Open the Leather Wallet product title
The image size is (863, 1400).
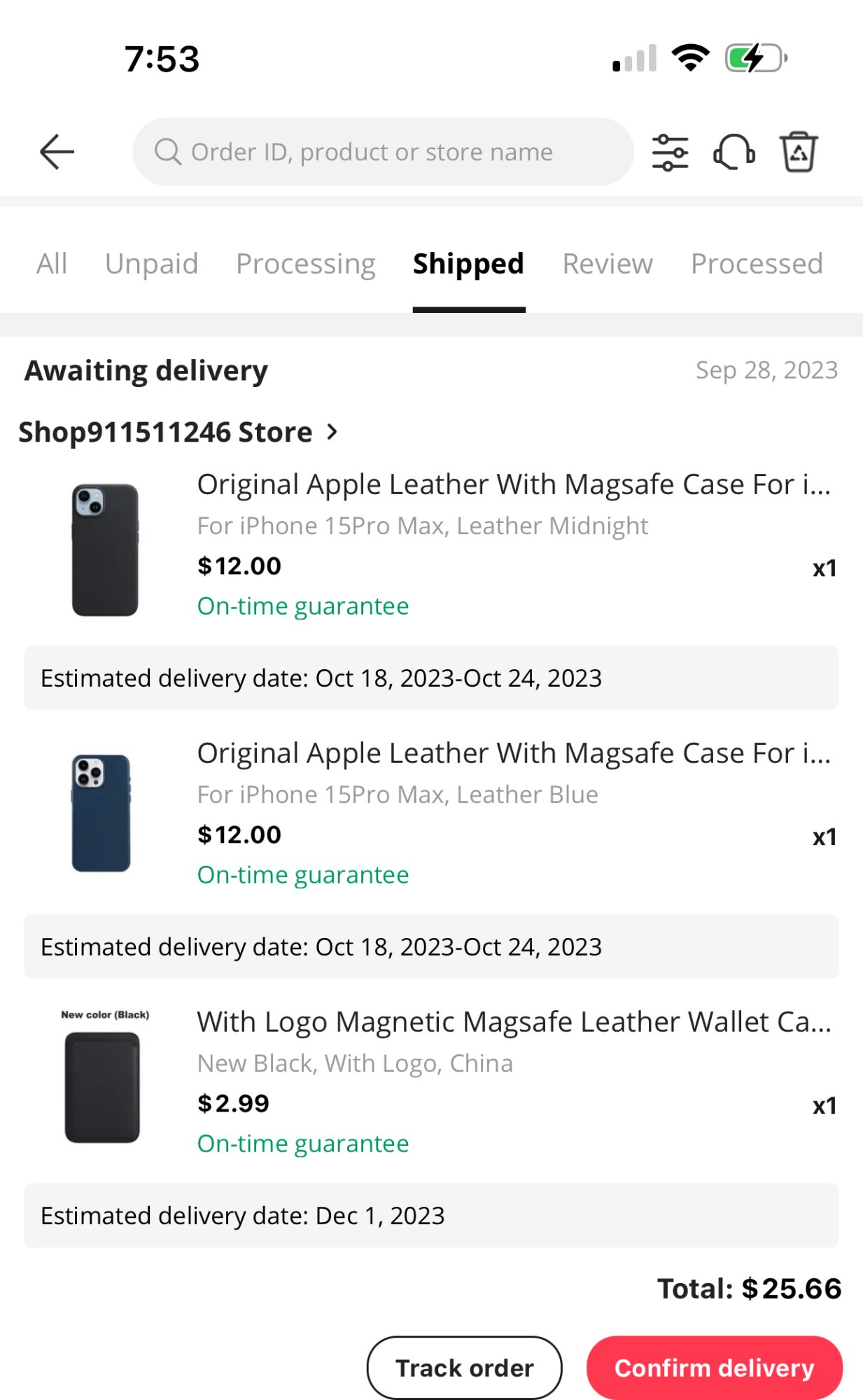(514, 1022)
